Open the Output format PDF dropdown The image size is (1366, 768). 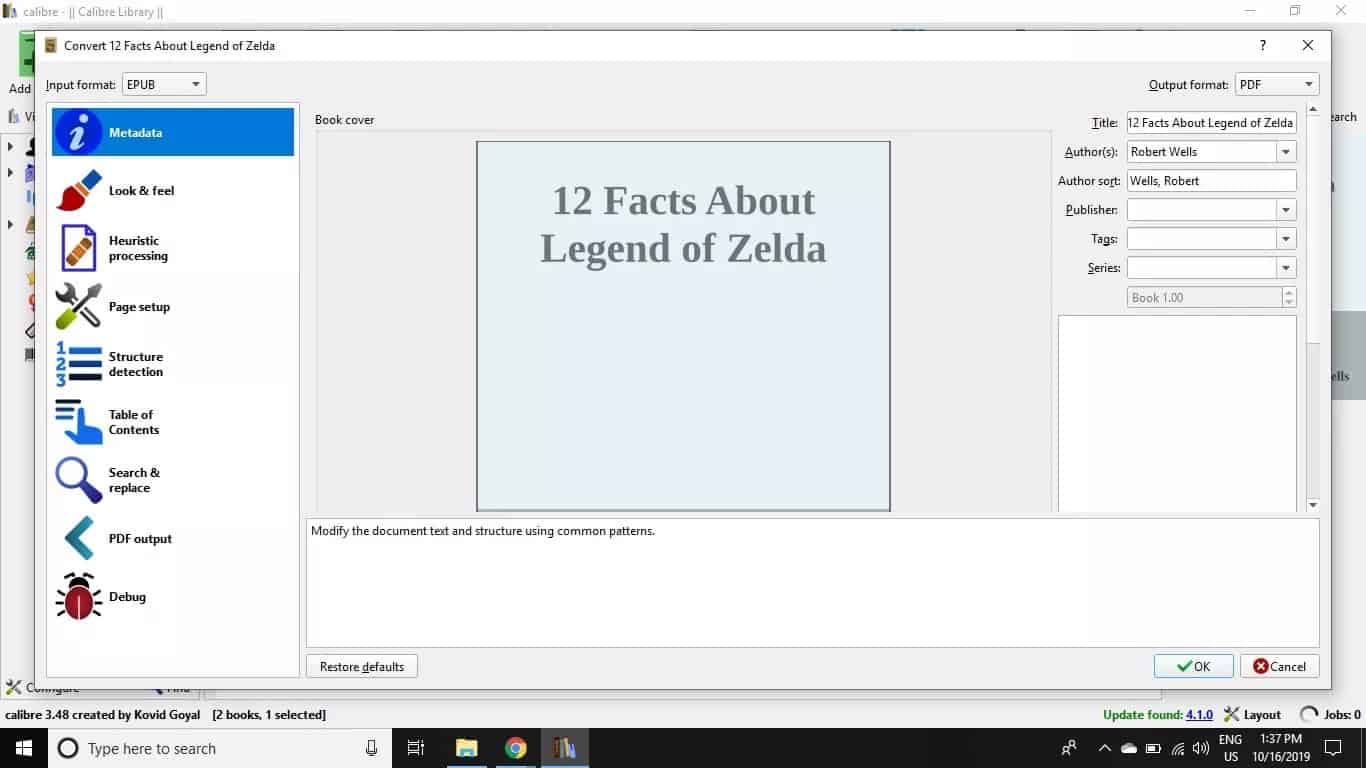click(1277, 85)
